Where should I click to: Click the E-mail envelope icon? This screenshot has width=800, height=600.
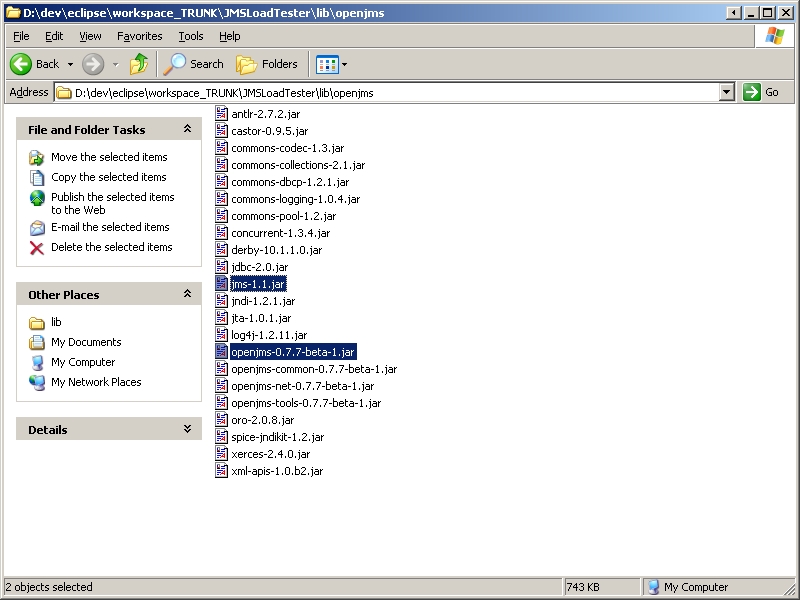[x=37, y=228]
